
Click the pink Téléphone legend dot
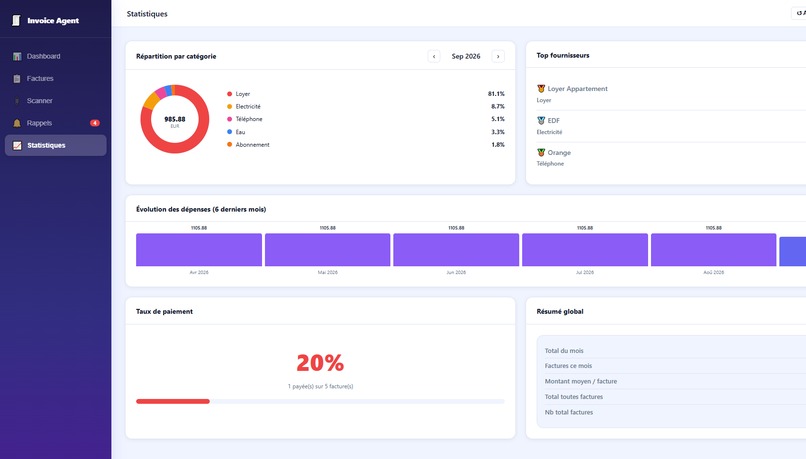[x=229, y=119]
